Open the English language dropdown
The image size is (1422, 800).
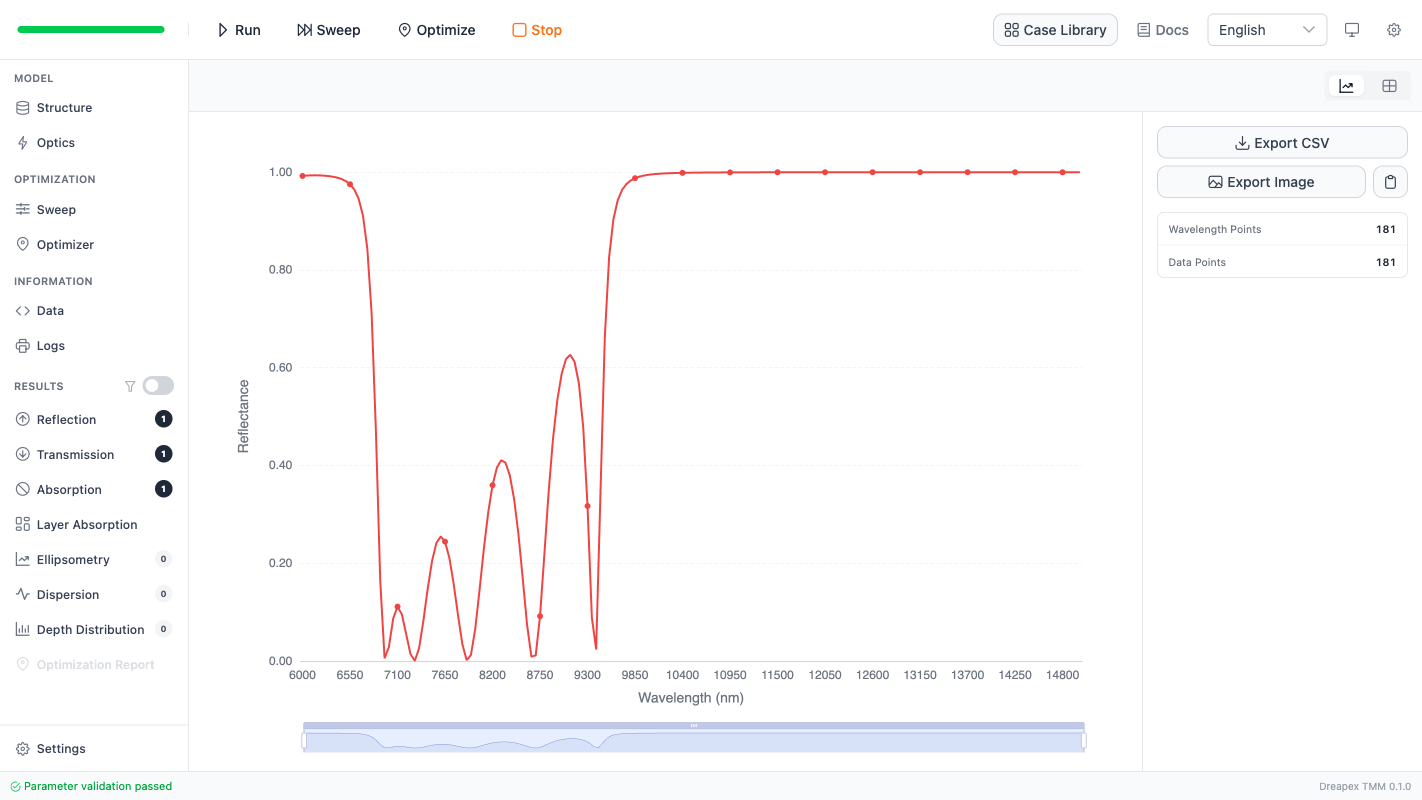[x=1266, y=30]
